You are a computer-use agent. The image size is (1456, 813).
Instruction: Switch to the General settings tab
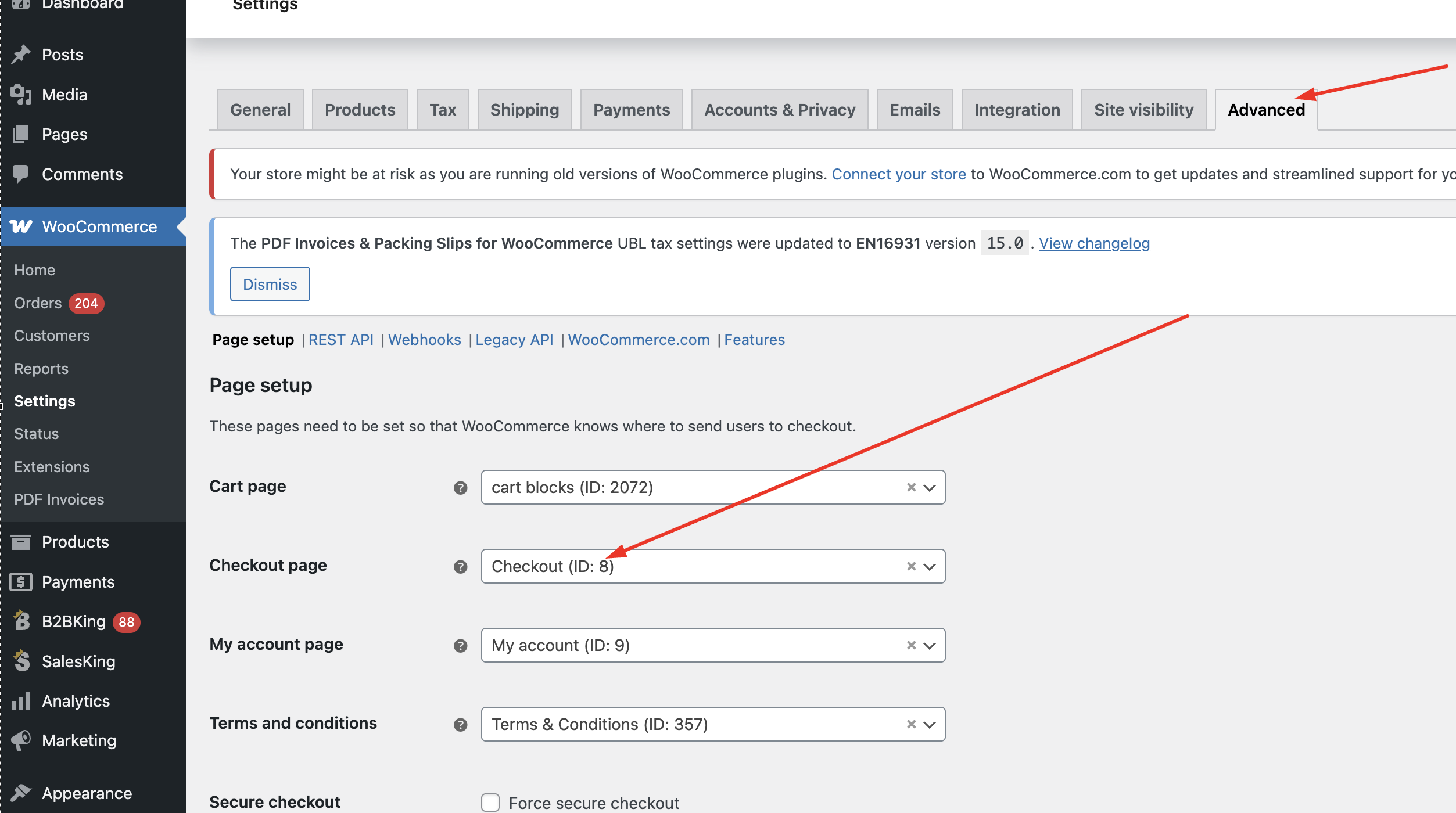pos(260,110)
